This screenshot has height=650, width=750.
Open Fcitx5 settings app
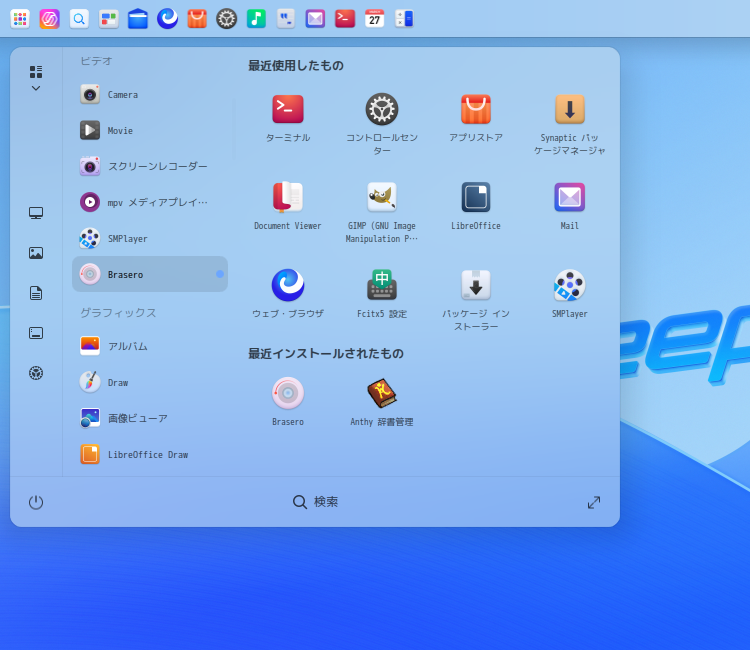pyautogui.click(x=382, y=286)
